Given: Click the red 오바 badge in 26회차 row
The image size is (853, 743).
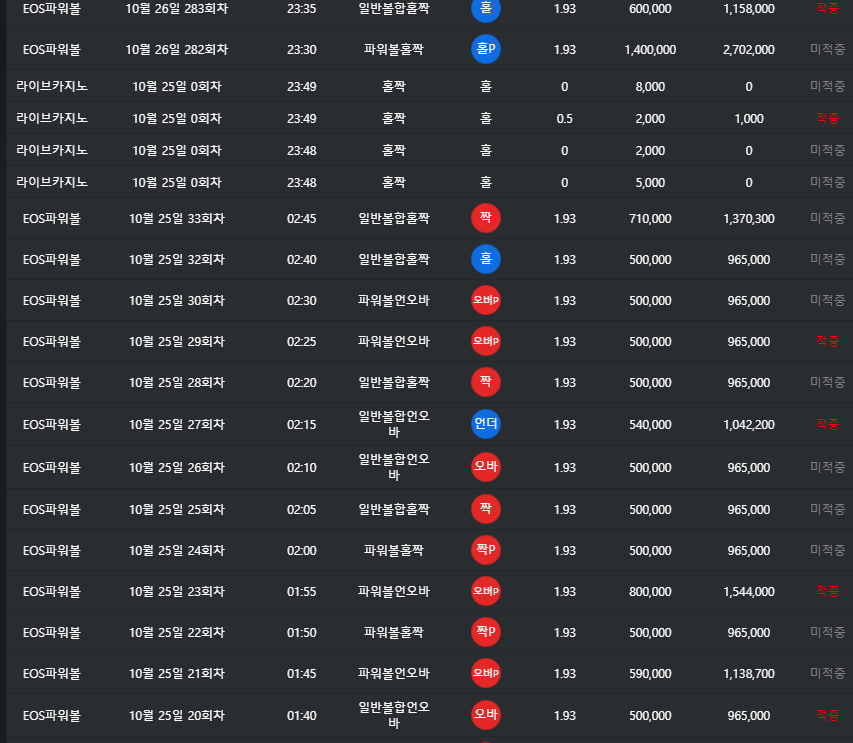Looking at the screenshot, I should [x=485, y=467].
